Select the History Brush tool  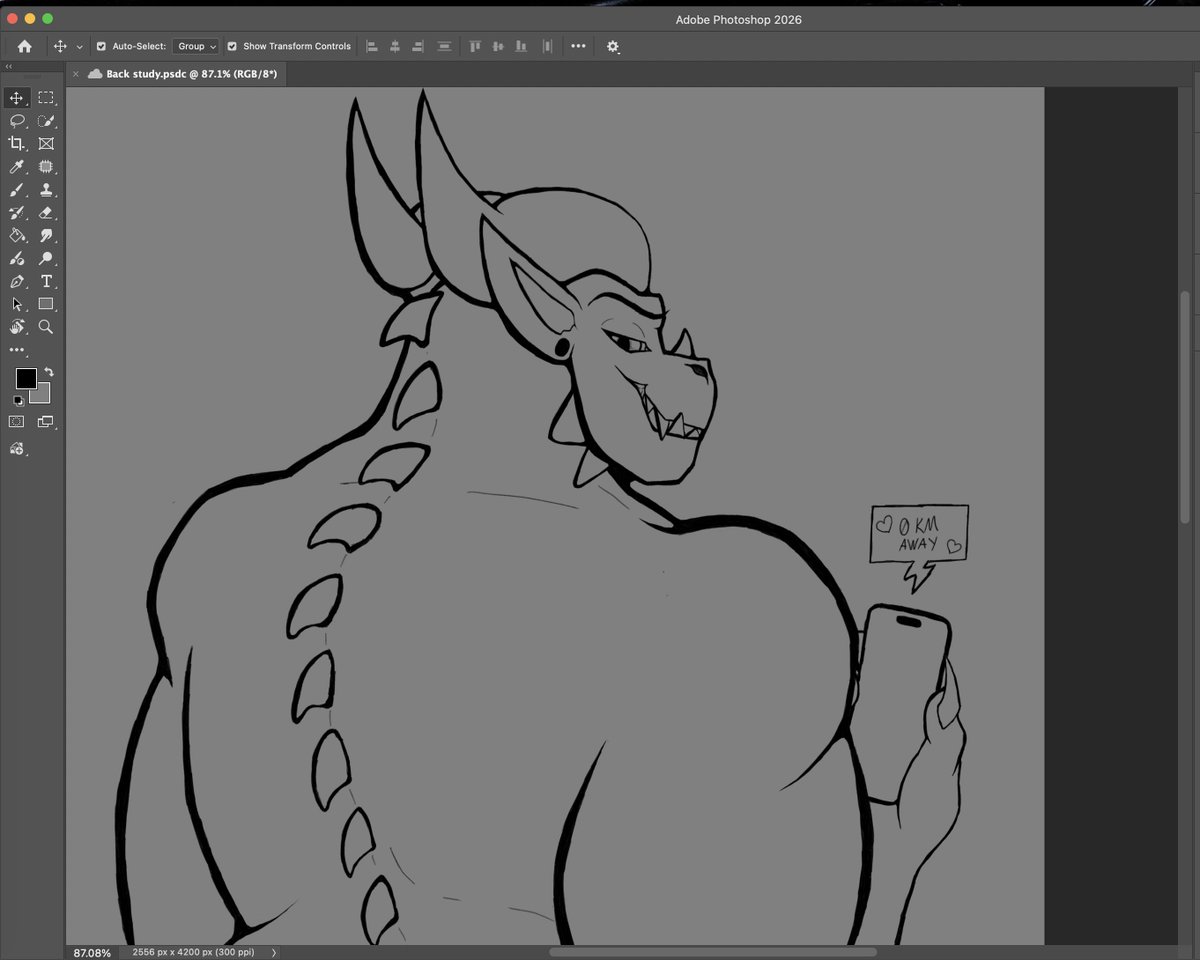coord(17,213)
